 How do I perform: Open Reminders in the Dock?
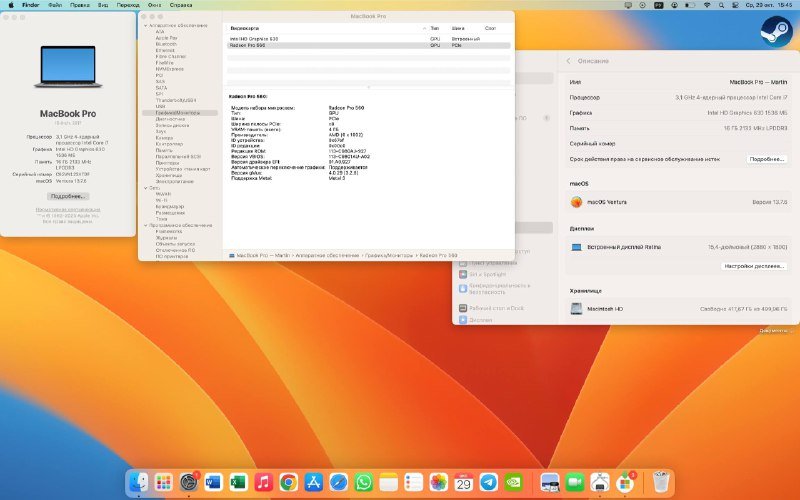point(413,482)
